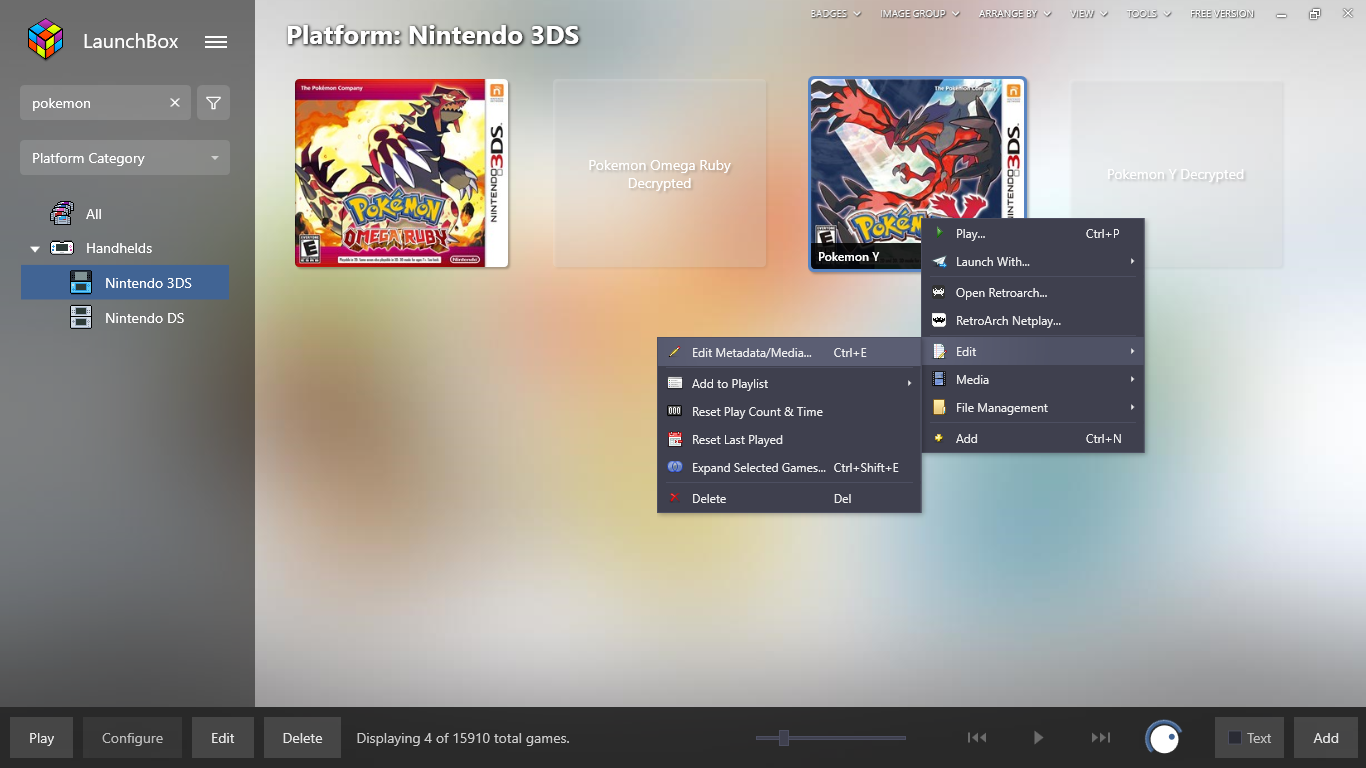Skip to next track button

click(1101, 738)
